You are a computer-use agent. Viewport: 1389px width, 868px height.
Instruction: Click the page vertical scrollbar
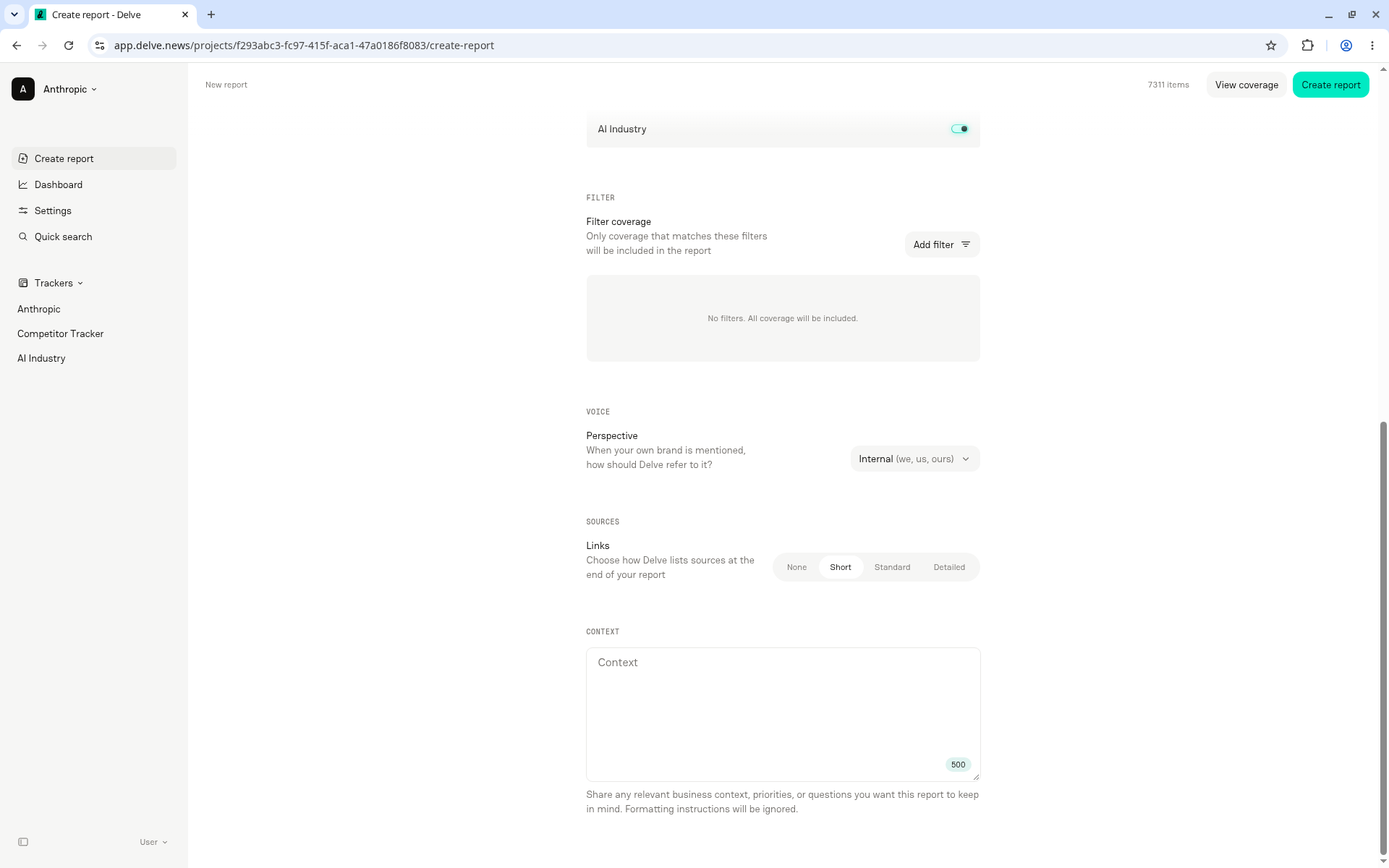[1384, 637]
